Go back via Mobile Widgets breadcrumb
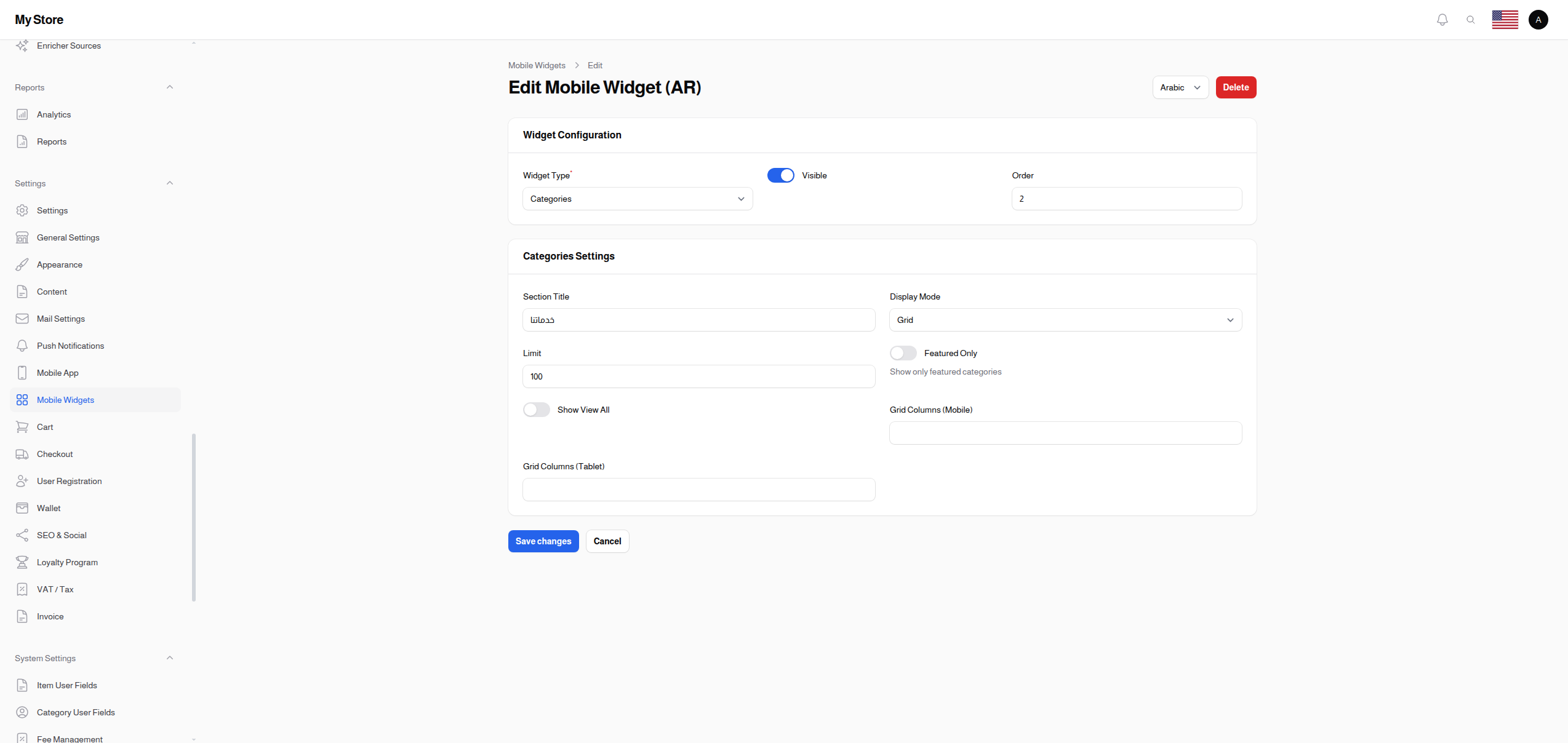Viewport: 1568px width, 743px height. pos(537,65)
